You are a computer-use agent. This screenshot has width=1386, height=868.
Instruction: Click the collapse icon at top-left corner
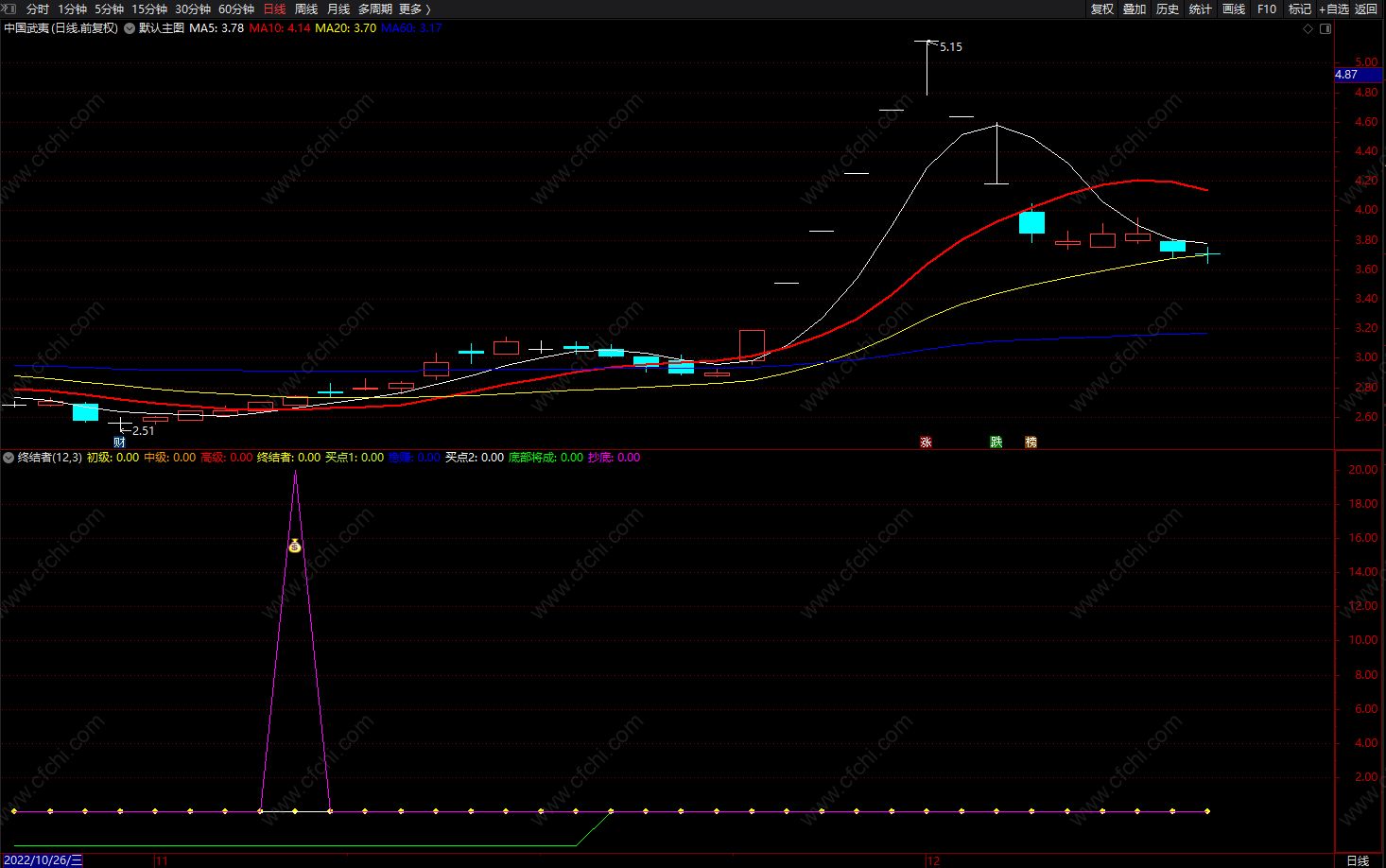point(9,9)
